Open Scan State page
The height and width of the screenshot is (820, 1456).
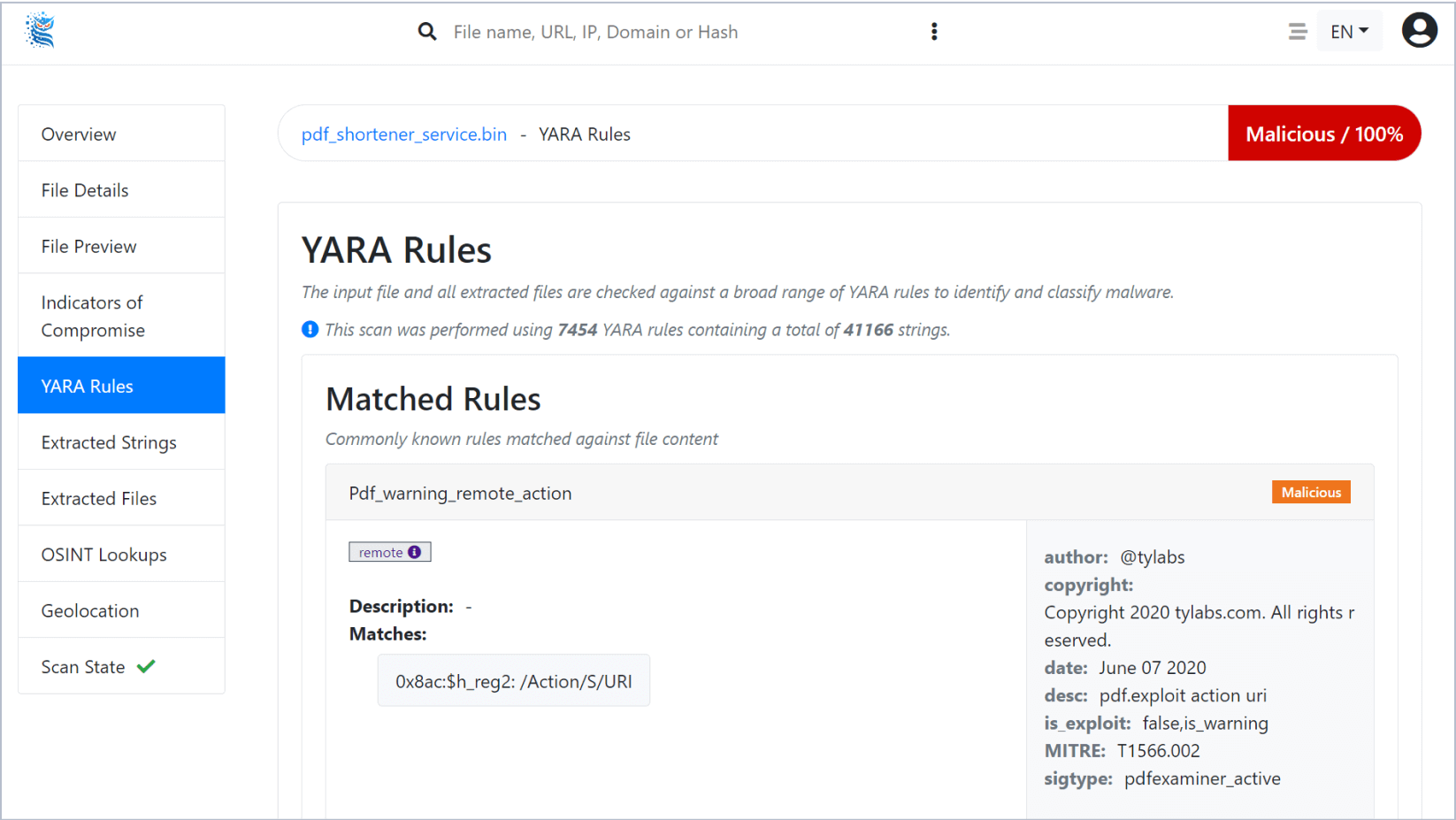coord(121,666)
